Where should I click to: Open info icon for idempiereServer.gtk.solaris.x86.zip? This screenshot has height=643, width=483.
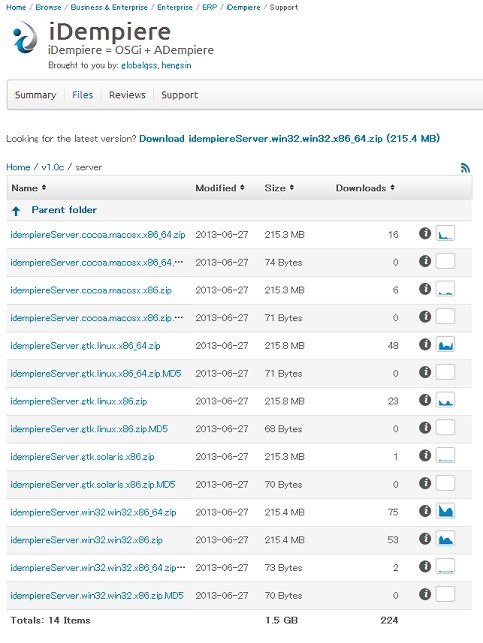pyautogui.click(x=425, y=455)
